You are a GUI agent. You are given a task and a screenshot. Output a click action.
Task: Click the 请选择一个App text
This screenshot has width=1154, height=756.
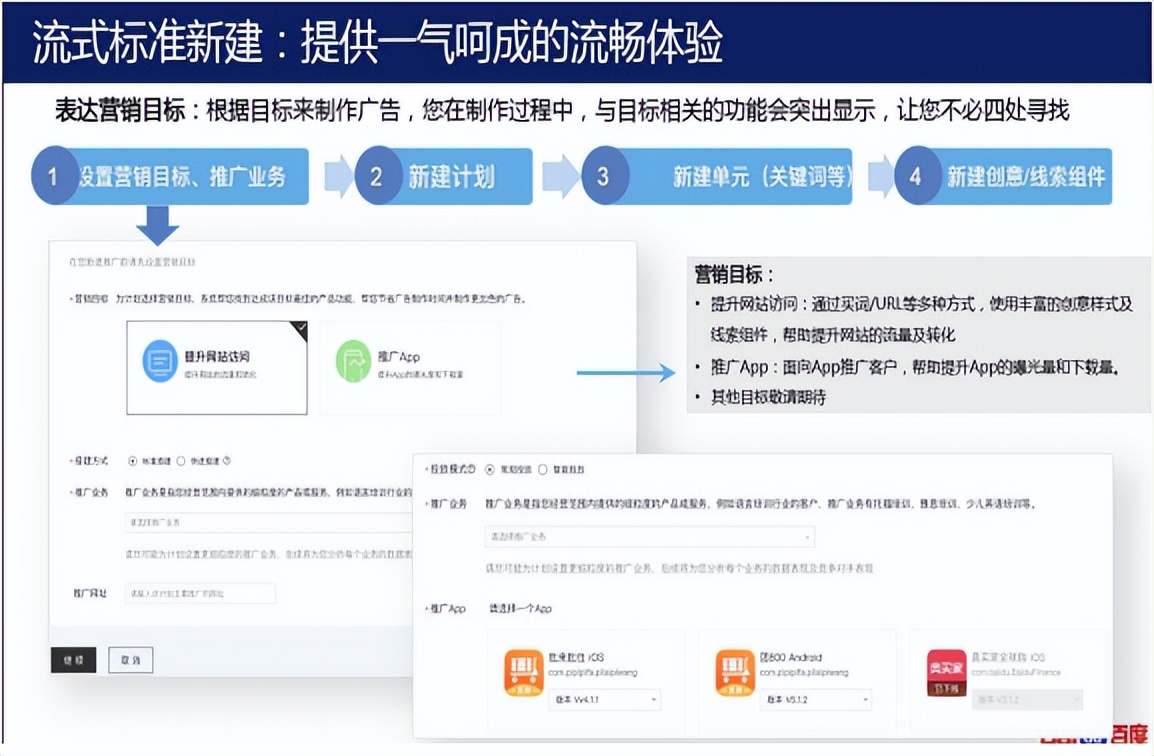coord(520,609)
